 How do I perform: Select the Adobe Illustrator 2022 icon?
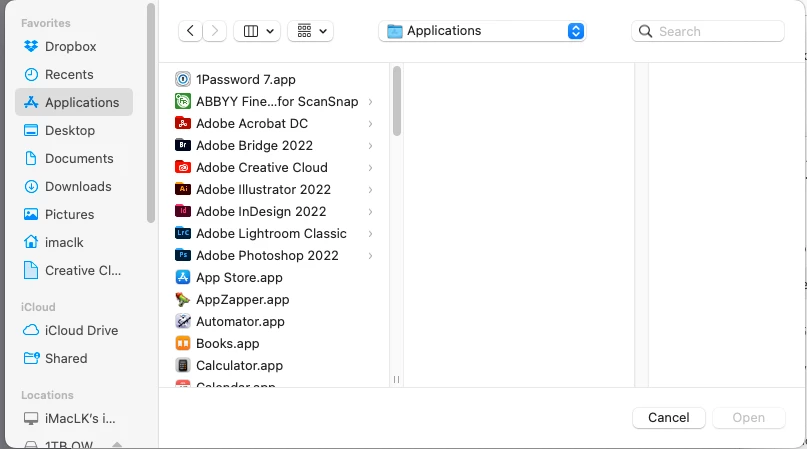coord(183,189)
